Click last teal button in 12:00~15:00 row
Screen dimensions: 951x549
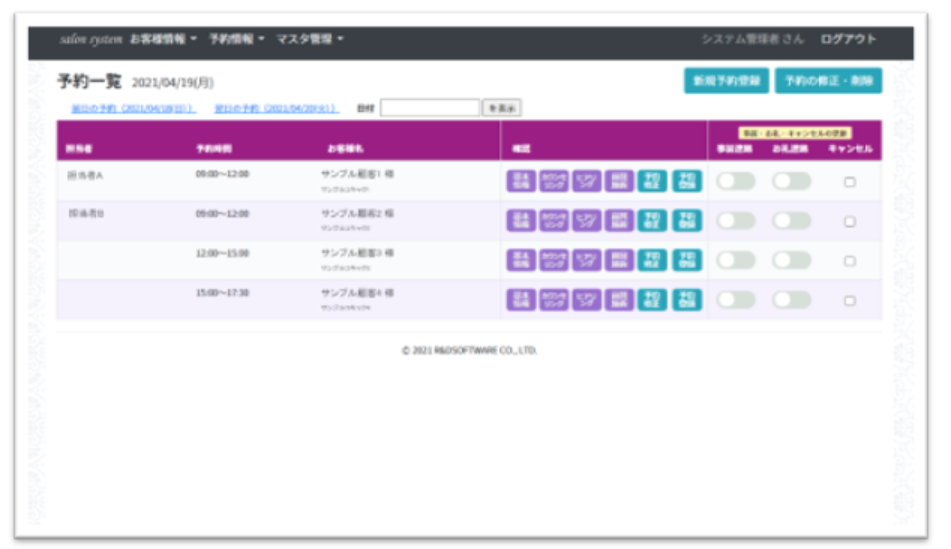(x=686, y=260)
